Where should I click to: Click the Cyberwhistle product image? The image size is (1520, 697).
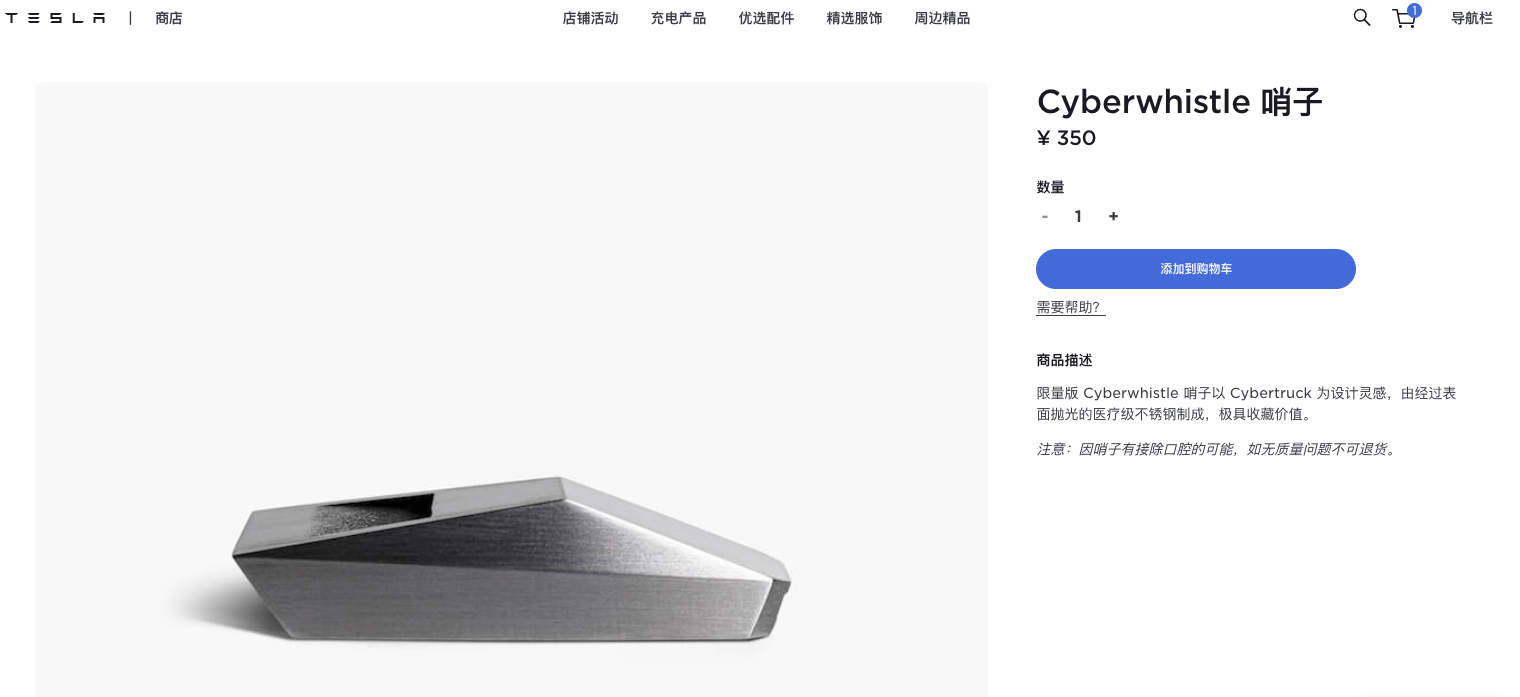point(511,389)
